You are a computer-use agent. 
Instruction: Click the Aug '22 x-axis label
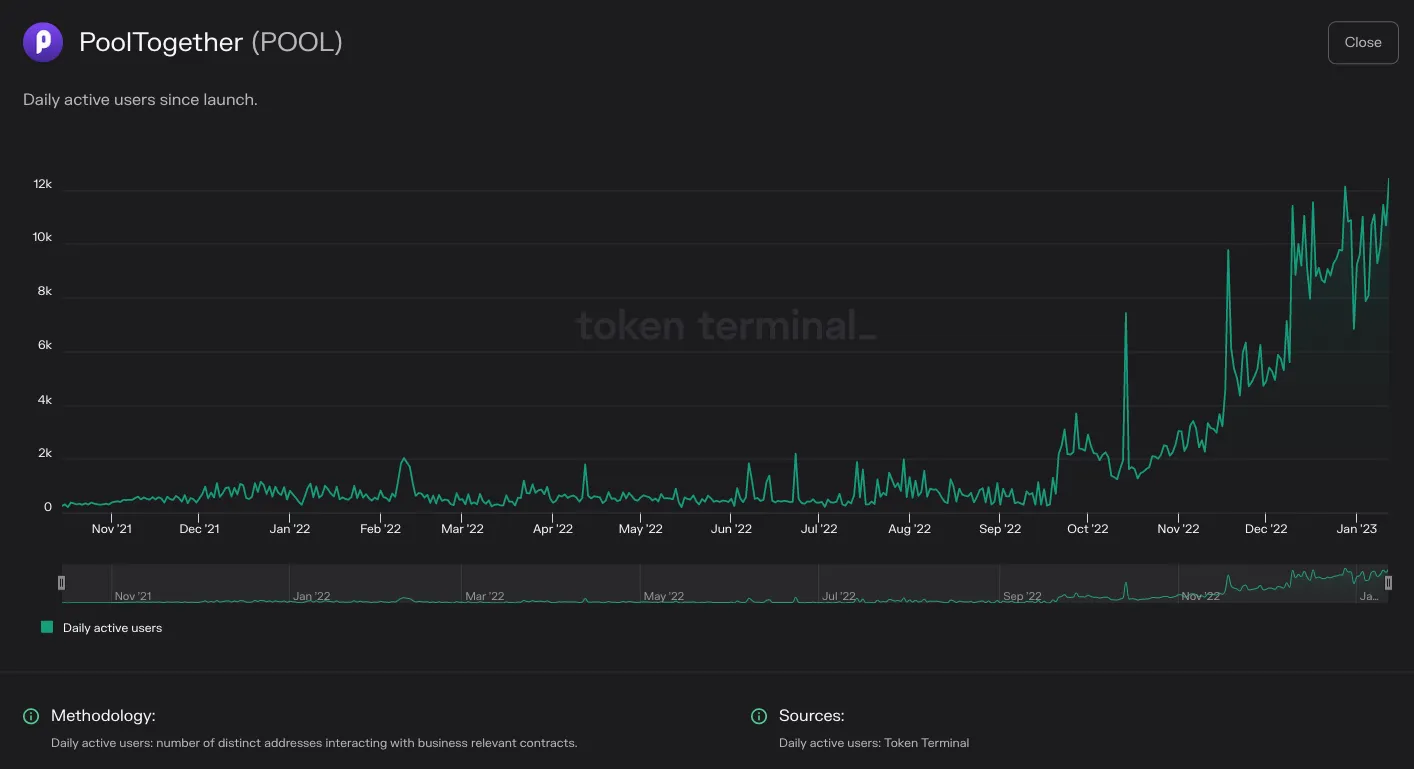click(910, 529)
